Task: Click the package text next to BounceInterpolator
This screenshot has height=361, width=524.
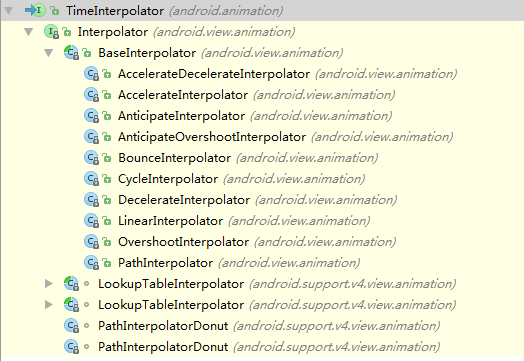Action: pos(307,158)
